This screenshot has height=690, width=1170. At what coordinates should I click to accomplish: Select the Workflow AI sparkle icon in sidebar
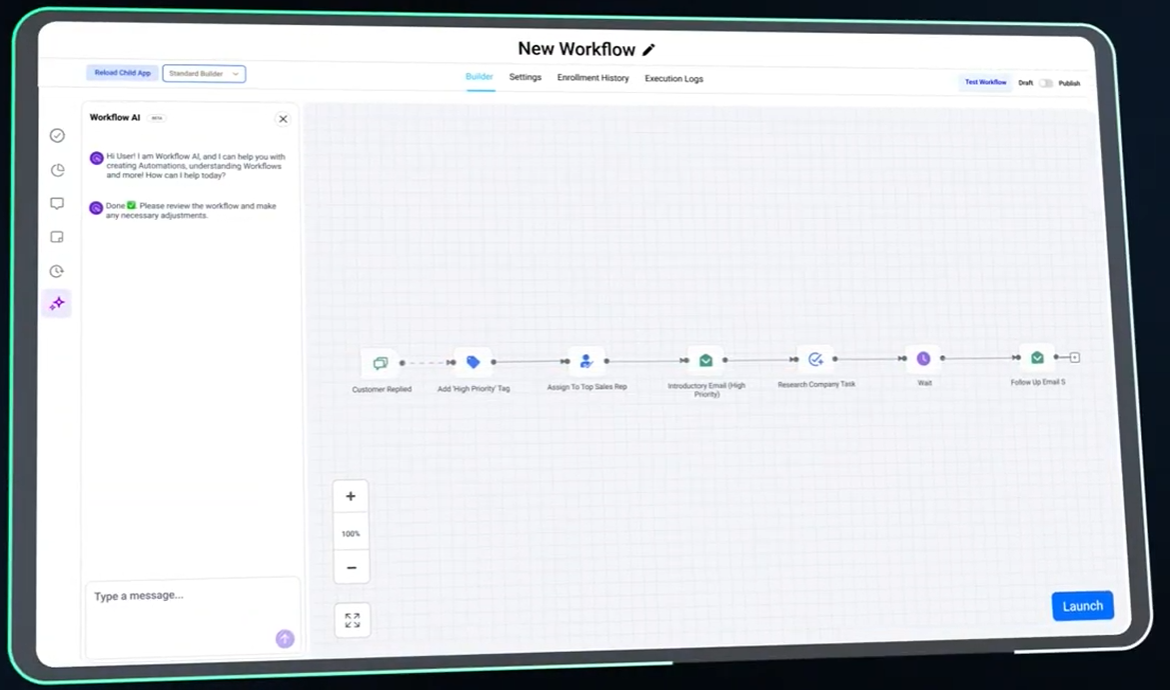tap(57, 303)
